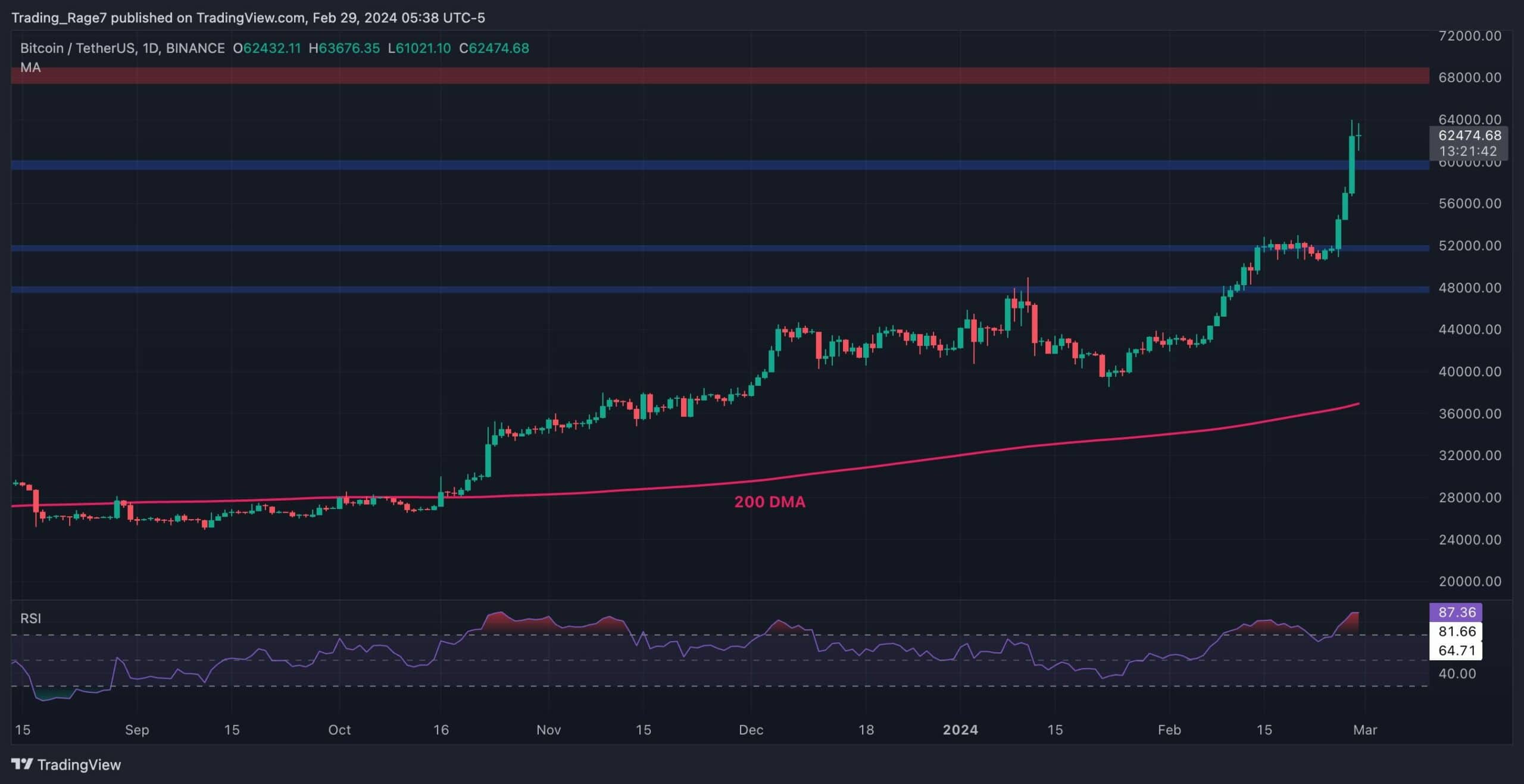This screenshot has width=1524, height=784.
Task: Select the blue support band at 60000
Action: pyautogui.click(x=714, y=165)
